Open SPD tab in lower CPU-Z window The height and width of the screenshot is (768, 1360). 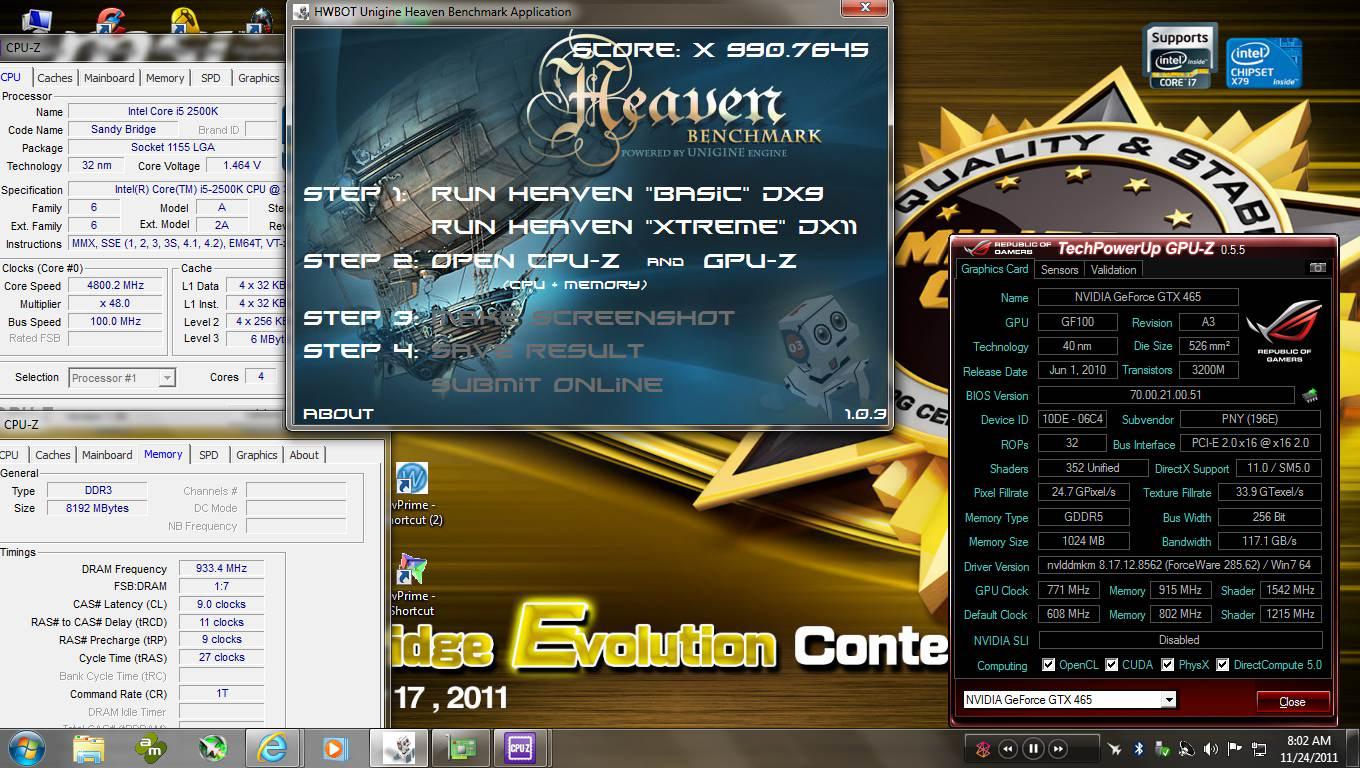208,455
